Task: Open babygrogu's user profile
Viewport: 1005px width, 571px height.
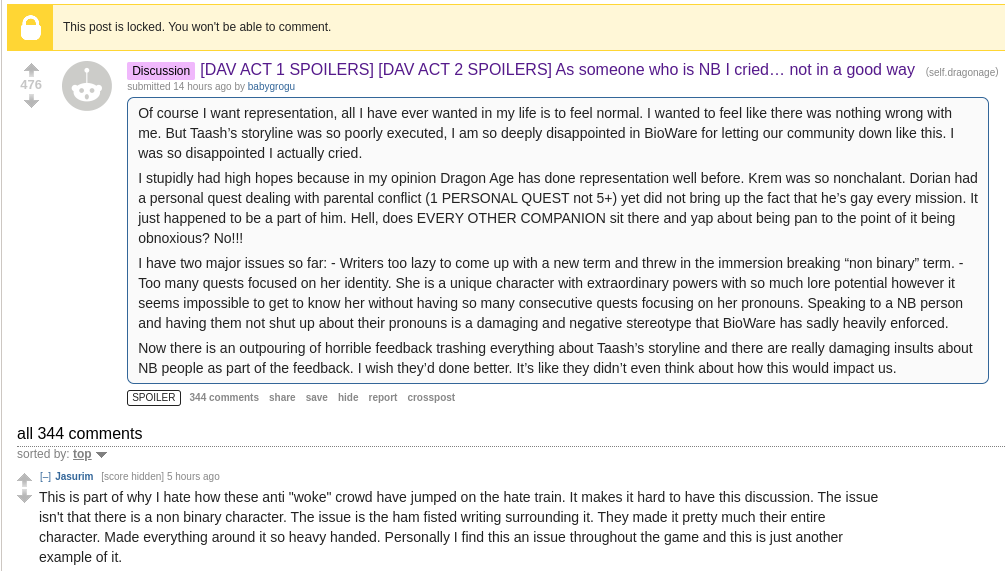Action: (271, 87)
